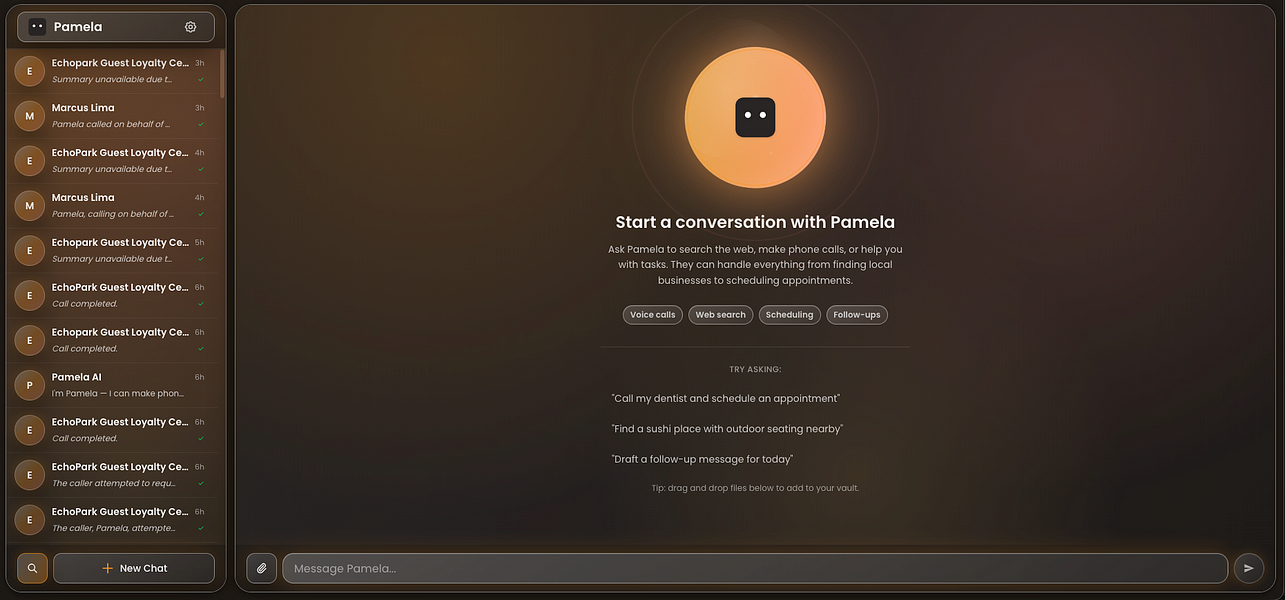This screenshot has width=1285, height=600.
Task: Open Marcus Lima chat "Pamela, calling on behalf"
Action: click(112, 206)
